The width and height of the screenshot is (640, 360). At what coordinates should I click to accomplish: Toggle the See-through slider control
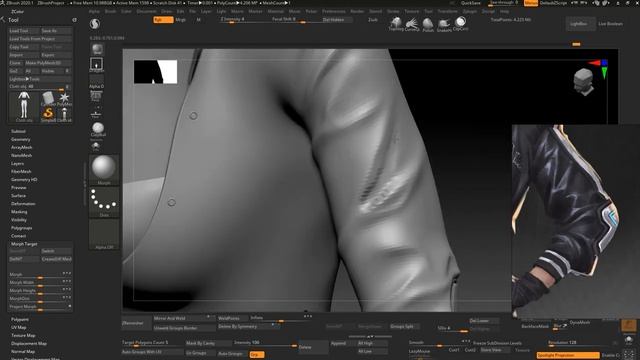503,3
